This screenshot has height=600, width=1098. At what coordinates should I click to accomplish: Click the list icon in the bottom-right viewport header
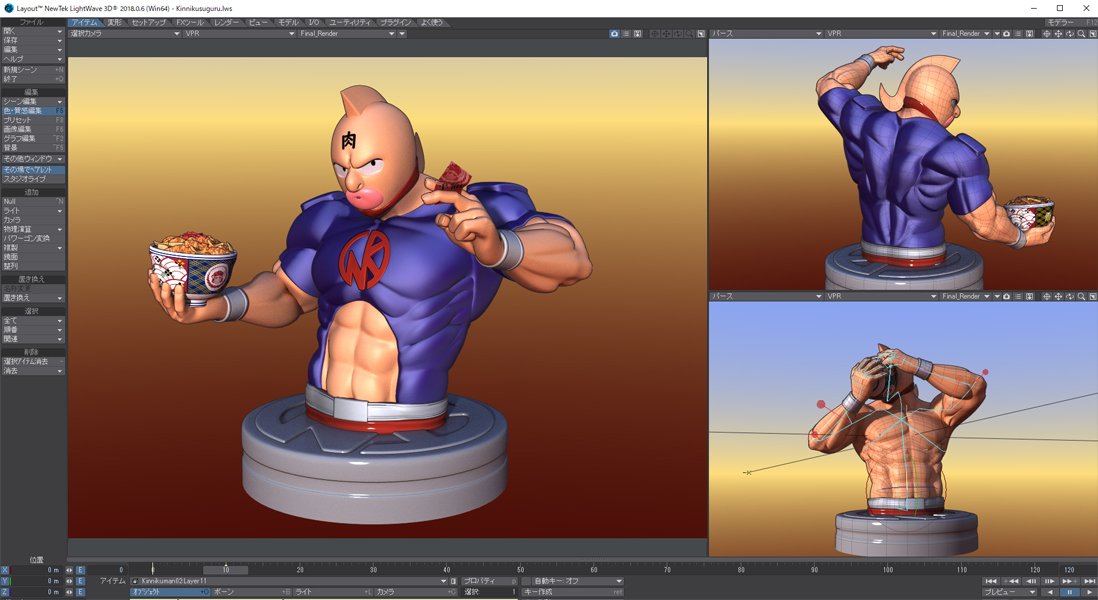tap(1019, 296)
